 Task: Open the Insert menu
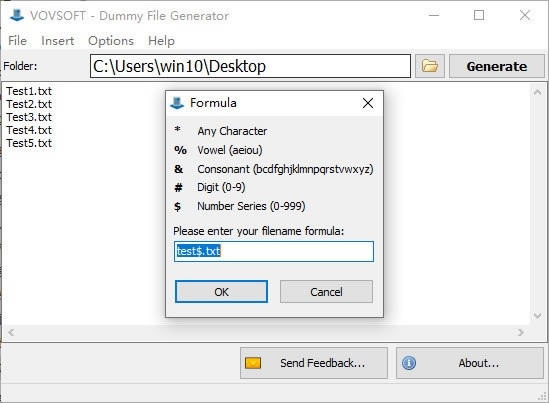[x=57, y=41]
